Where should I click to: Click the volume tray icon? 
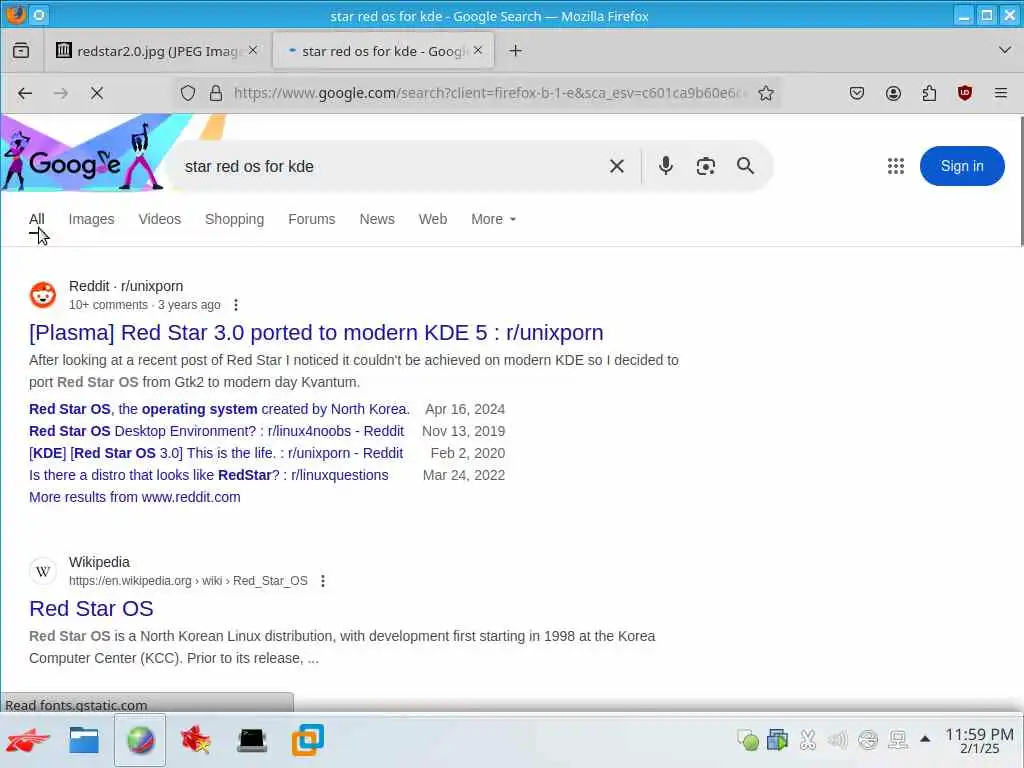tap(837, 739)
